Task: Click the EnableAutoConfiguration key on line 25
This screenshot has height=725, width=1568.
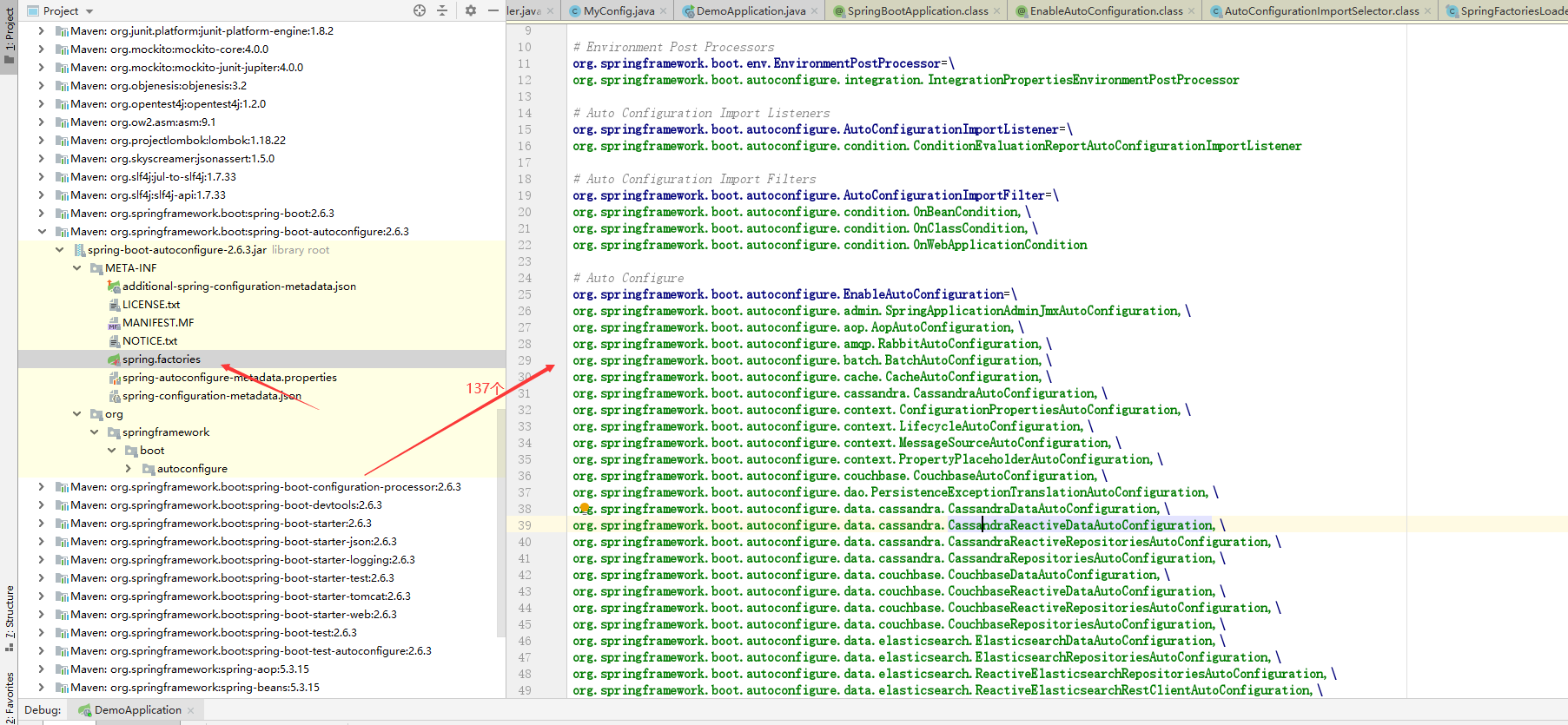Action: coord(788,294)
